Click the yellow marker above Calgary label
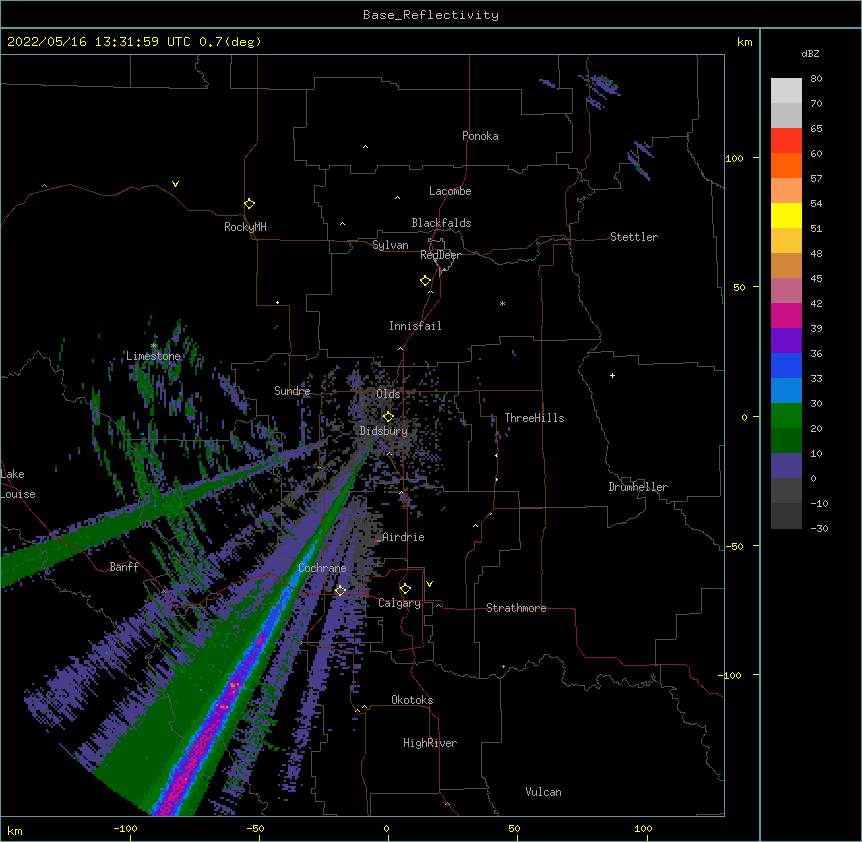This screenshot has height=842, width=862. pos(405,589)
